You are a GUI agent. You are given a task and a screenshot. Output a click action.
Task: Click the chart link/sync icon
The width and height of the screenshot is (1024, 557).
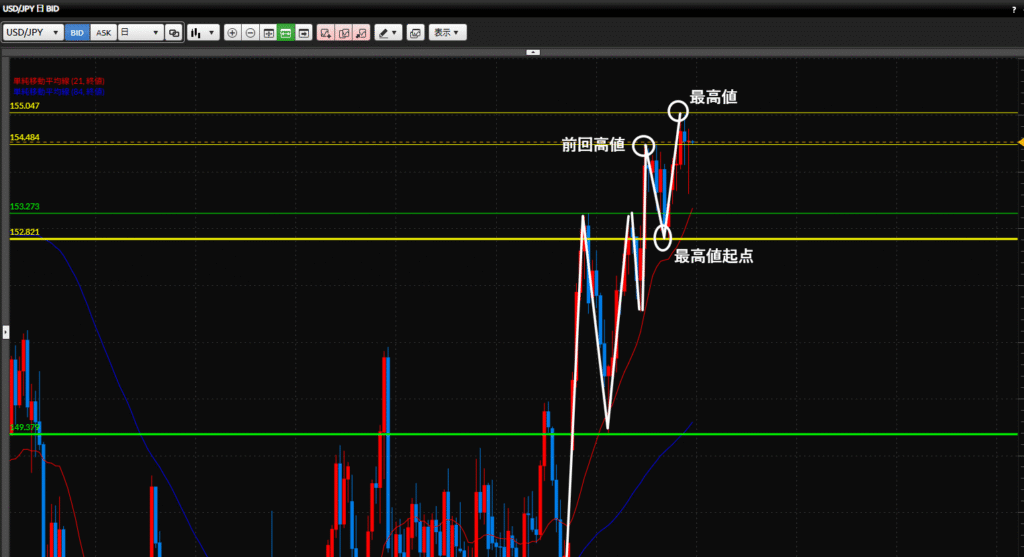[x=174, y=32]
